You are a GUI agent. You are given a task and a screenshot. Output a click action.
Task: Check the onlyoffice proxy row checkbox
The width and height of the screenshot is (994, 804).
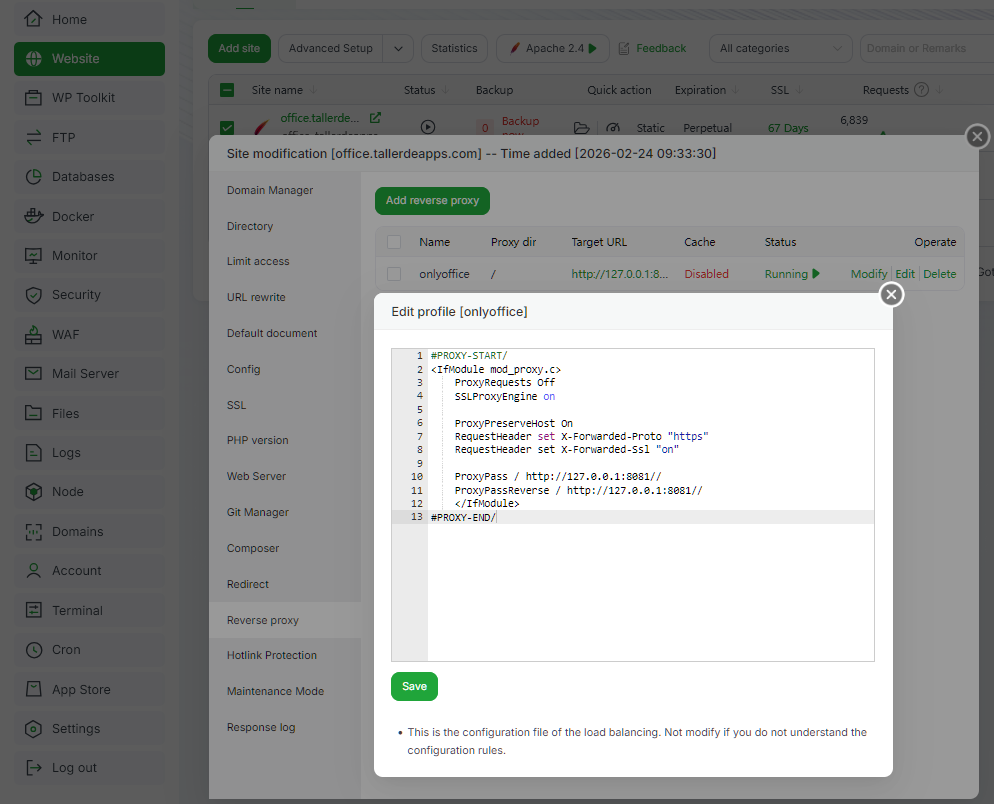[393, 273]
